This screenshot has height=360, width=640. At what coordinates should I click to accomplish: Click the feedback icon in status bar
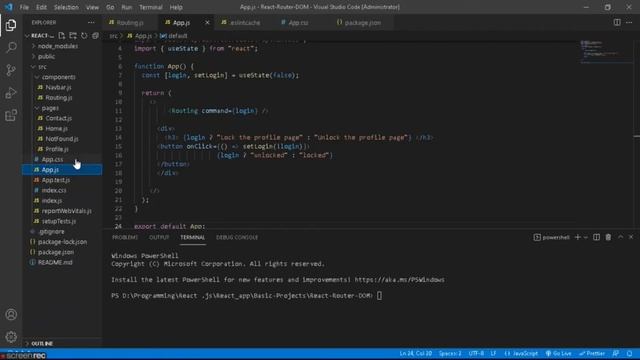[x=616, y=353]
